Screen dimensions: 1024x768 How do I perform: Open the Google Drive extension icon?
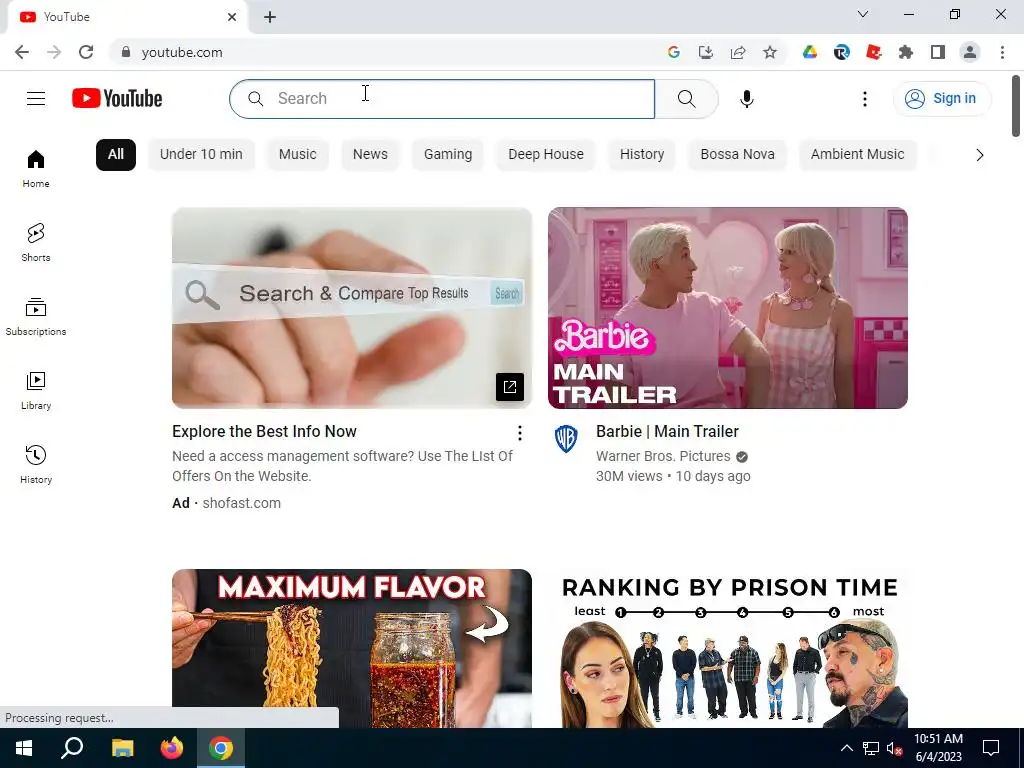click(x=810, y=52)
